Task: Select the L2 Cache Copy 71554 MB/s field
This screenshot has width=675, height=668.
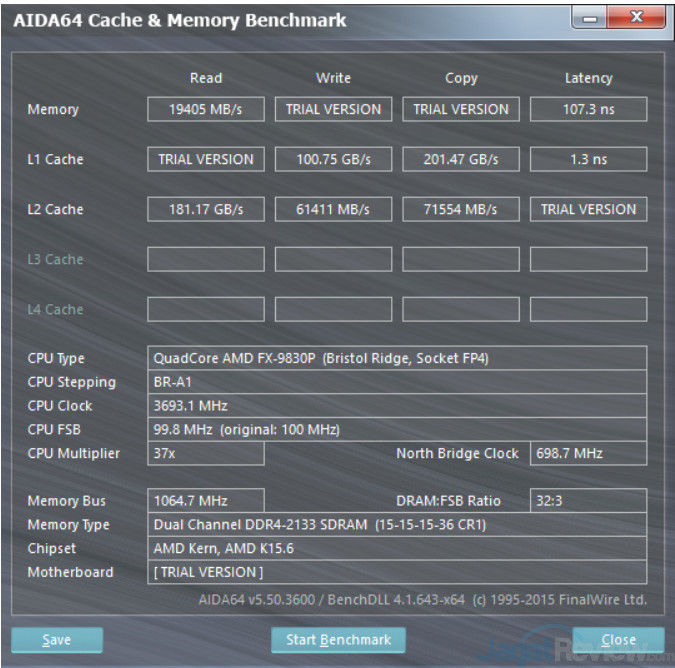Action: (x=461, y=209)
